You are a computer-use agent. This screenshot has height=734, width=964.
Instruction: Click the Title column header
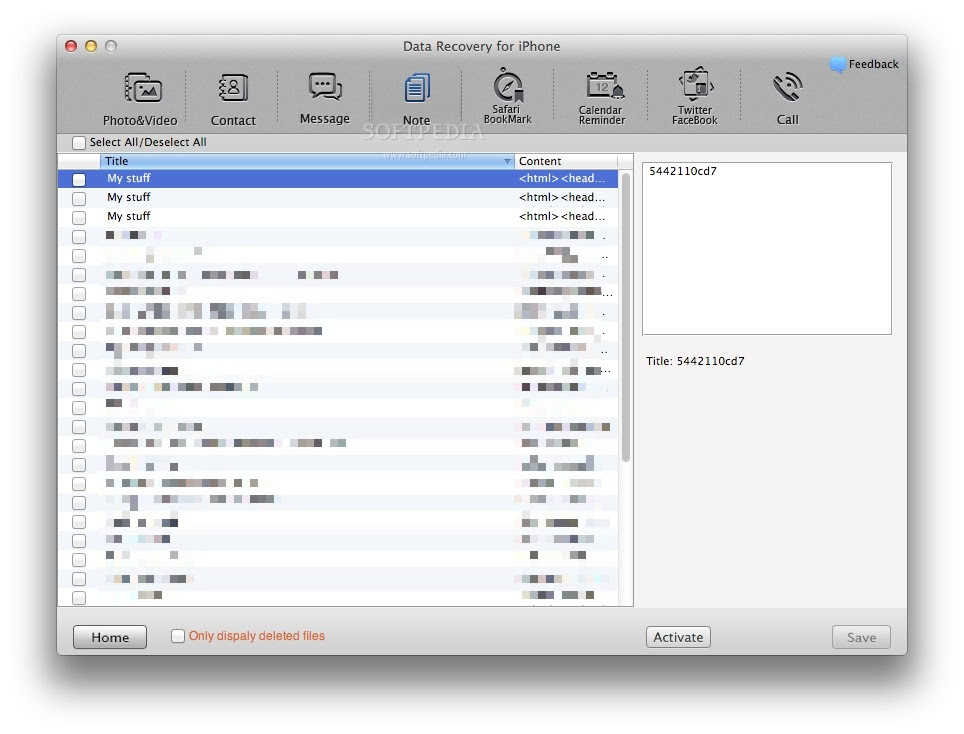click(307, 161)
